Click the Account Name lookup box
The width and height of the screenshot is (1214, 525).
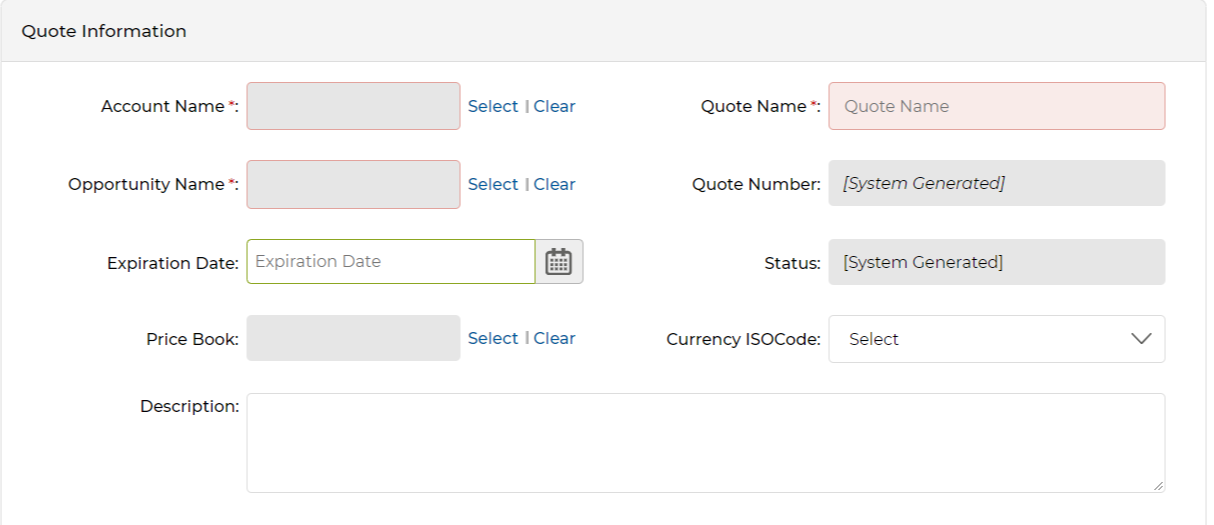click(354, 106)
